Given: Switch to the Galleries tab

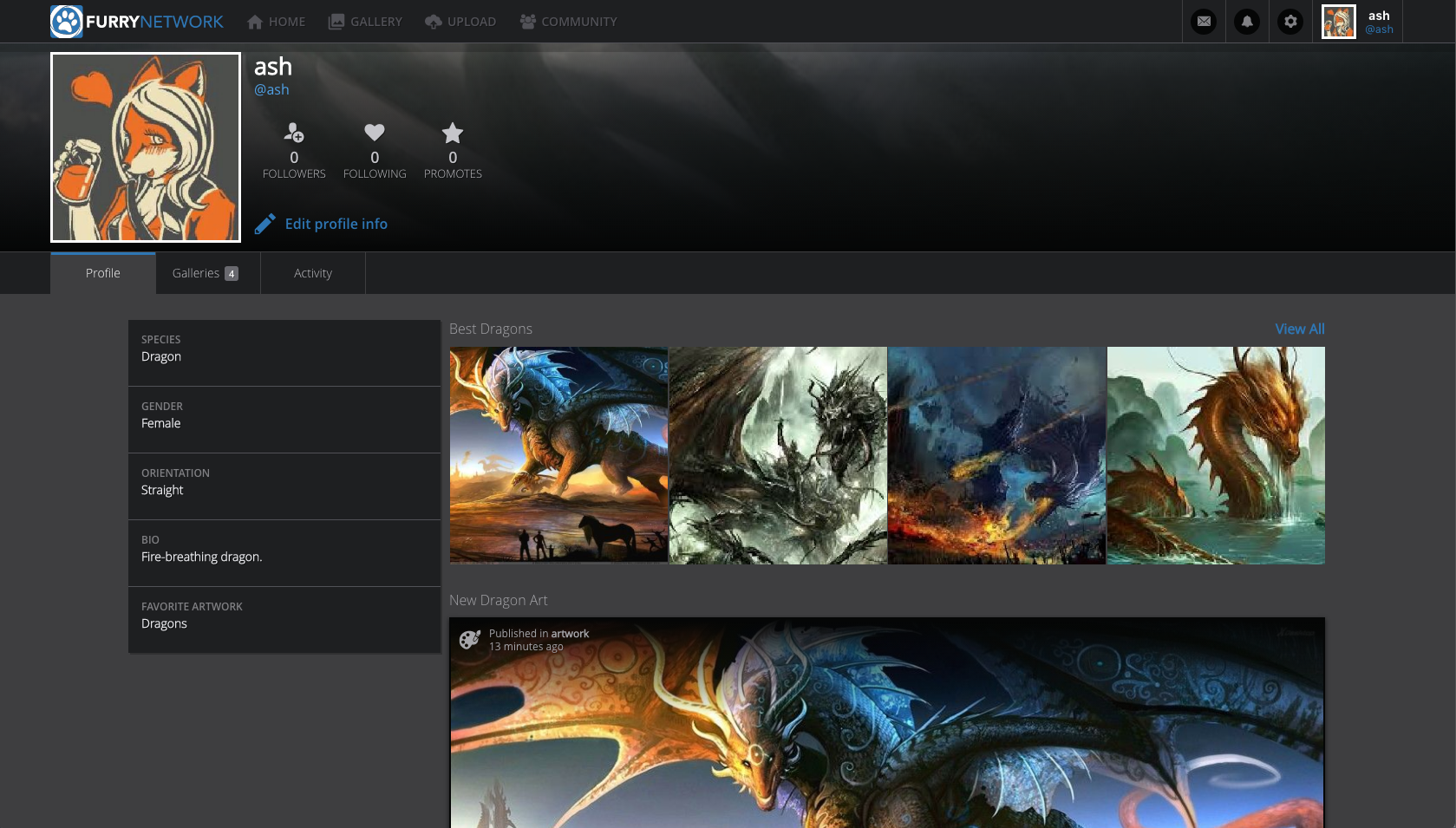Looking at the screenshot, I should (206, 273).
